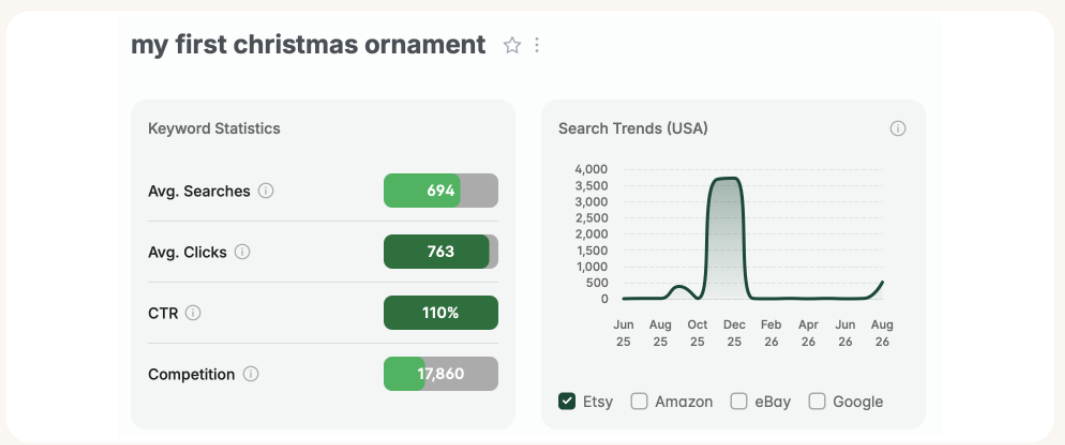Click the Avg. Clicks label
This screenshot has height=445, width=1065.
187,253
